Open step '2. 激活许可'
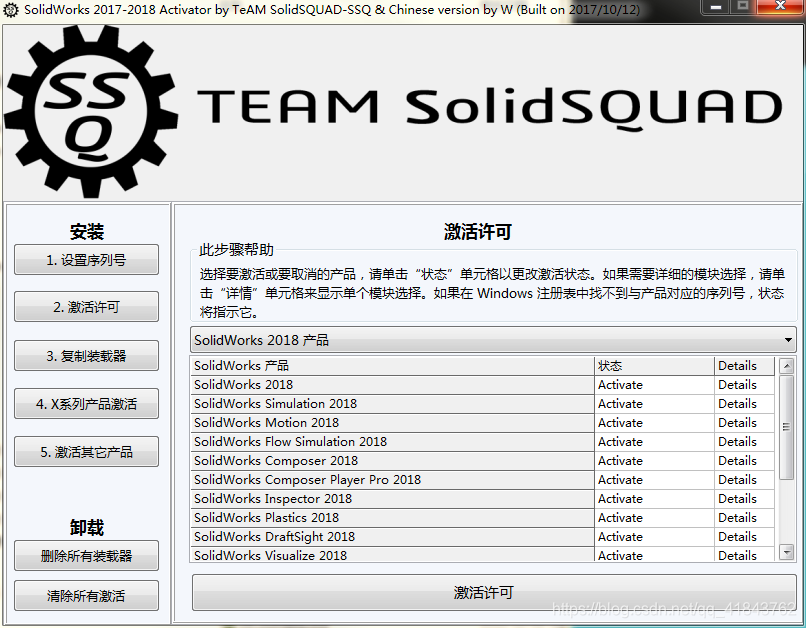Image resolution: width=806 pixels, height=628 pixels. (86, 307)
